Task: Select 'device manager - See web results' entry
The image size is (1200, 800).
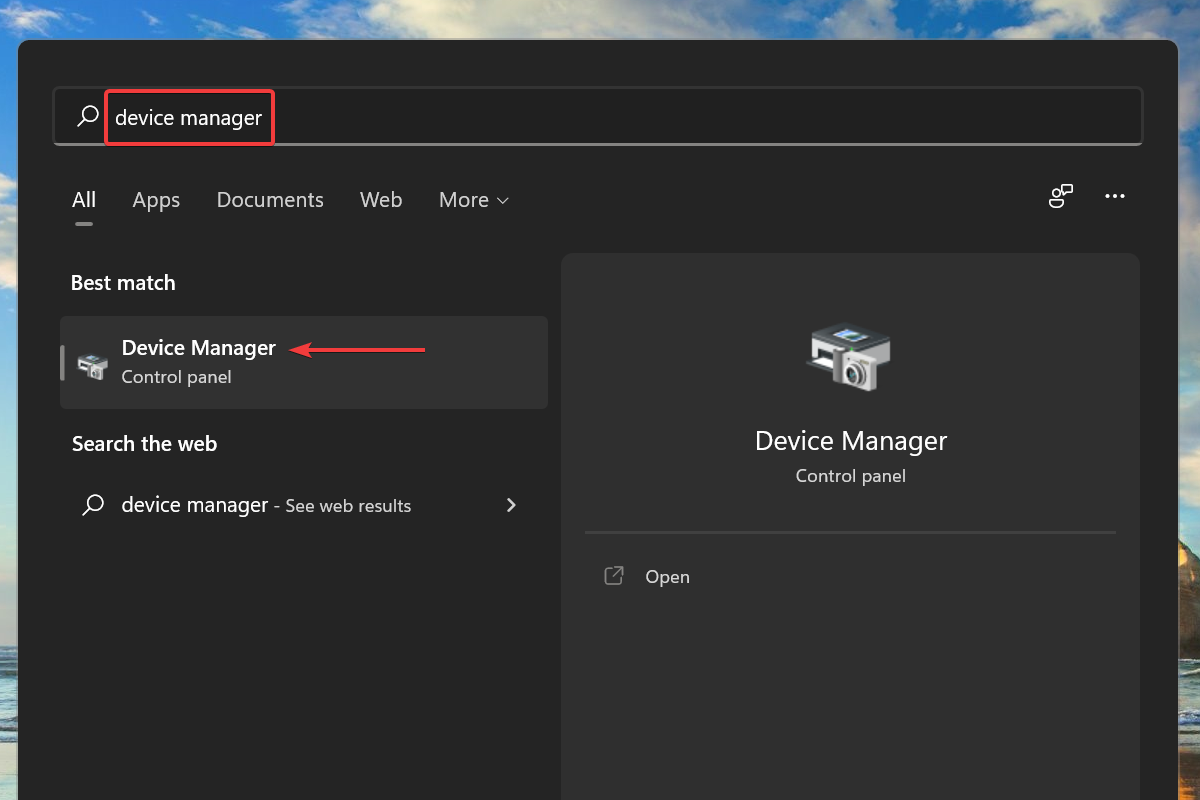Action: pyautogui.click(x=304, y=505)
